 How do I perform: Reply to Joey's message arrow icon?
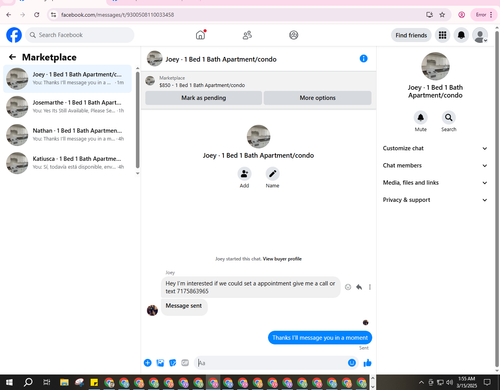[359, 287]
